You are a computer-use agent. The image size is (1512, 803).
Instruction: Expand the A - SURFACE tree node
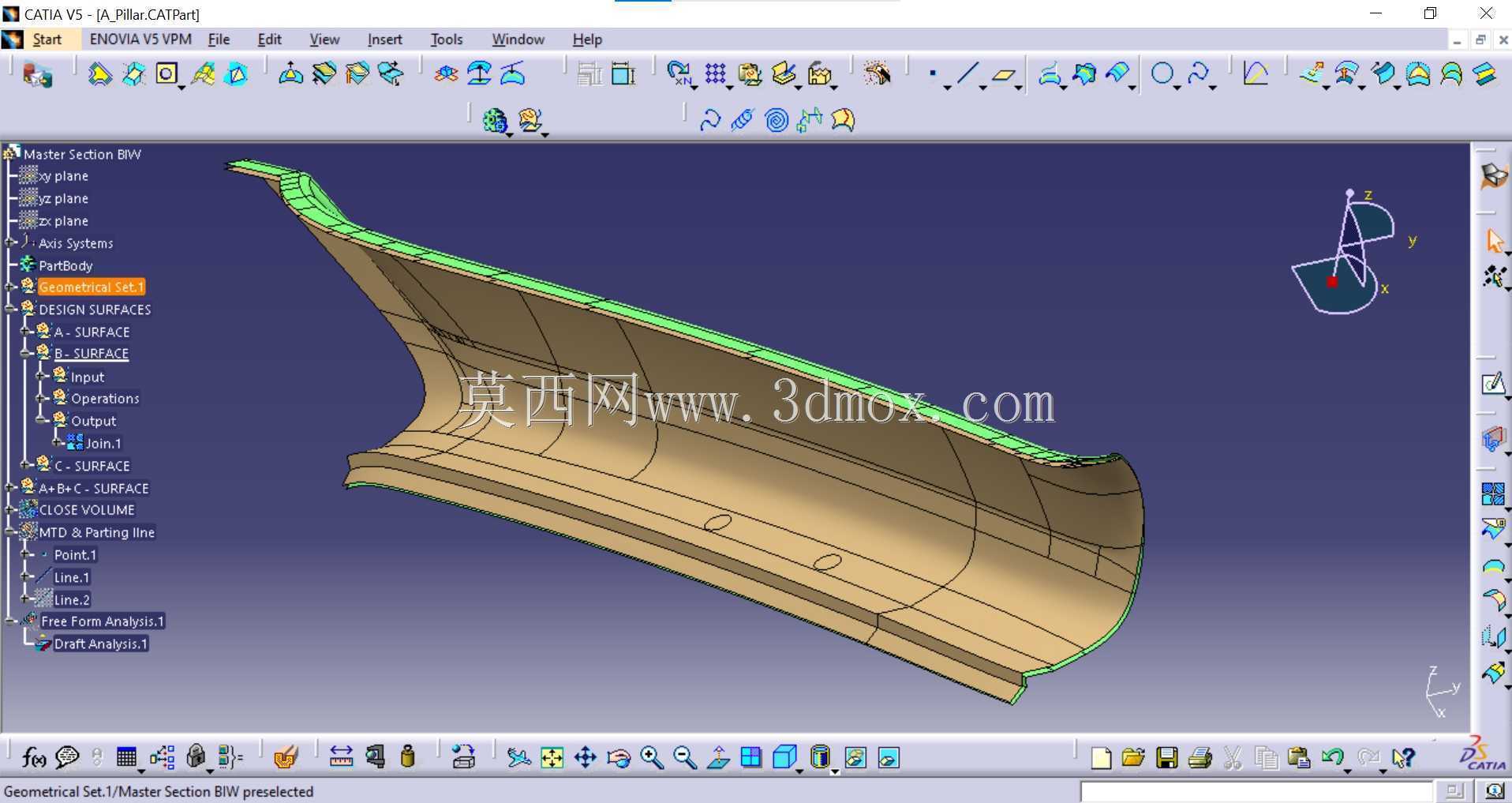(x=25, y=332)
